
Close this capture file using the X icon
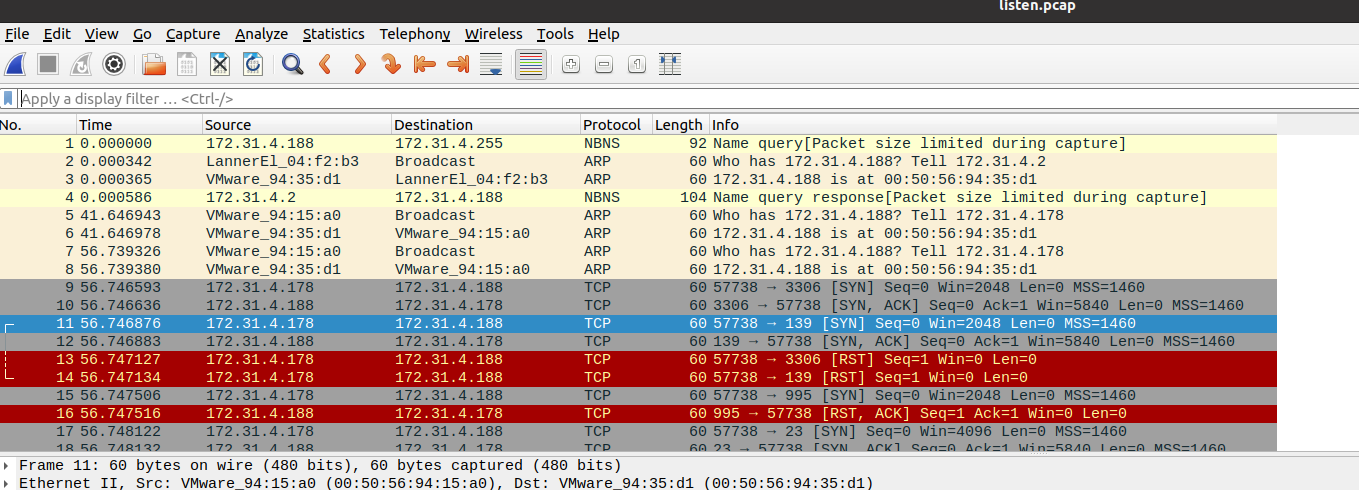click(x=220, y=65)
